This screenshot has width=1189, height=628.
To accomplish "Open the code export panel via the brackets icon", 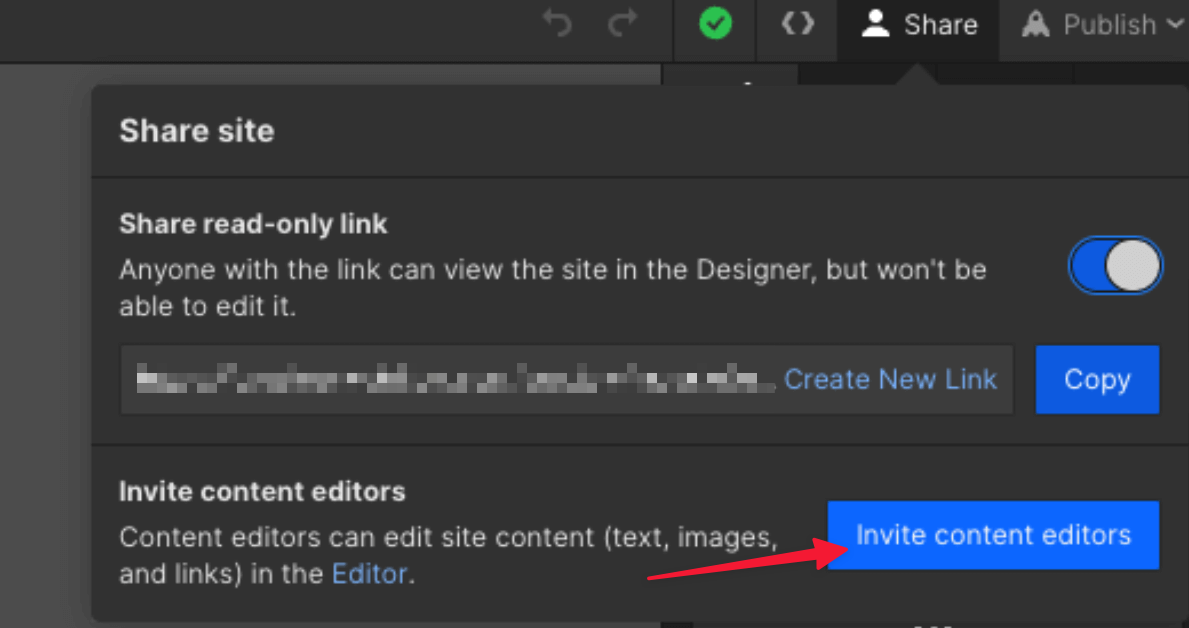I will tap(797, 23).
